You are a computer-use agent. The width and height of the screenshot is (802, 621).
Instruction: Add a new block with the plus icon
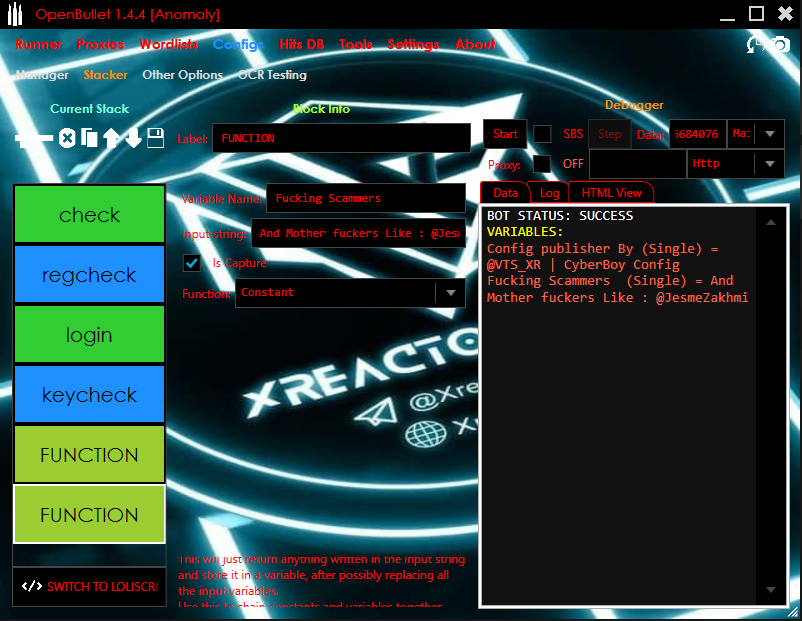[23, 138]
